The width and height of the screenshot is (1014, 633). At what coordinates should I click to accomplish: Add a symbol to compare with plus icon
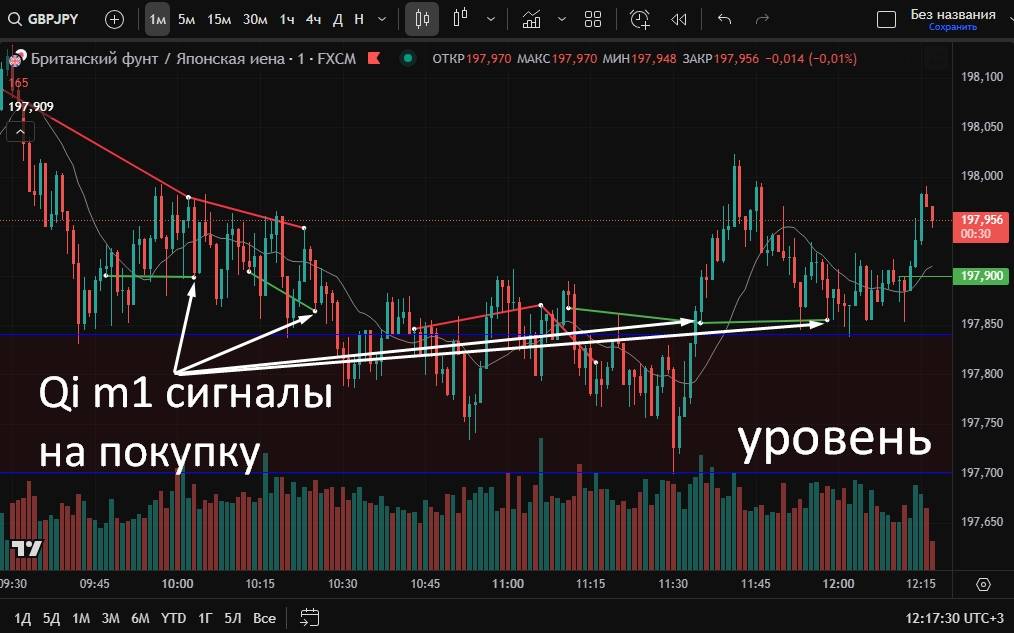[114, 19]
